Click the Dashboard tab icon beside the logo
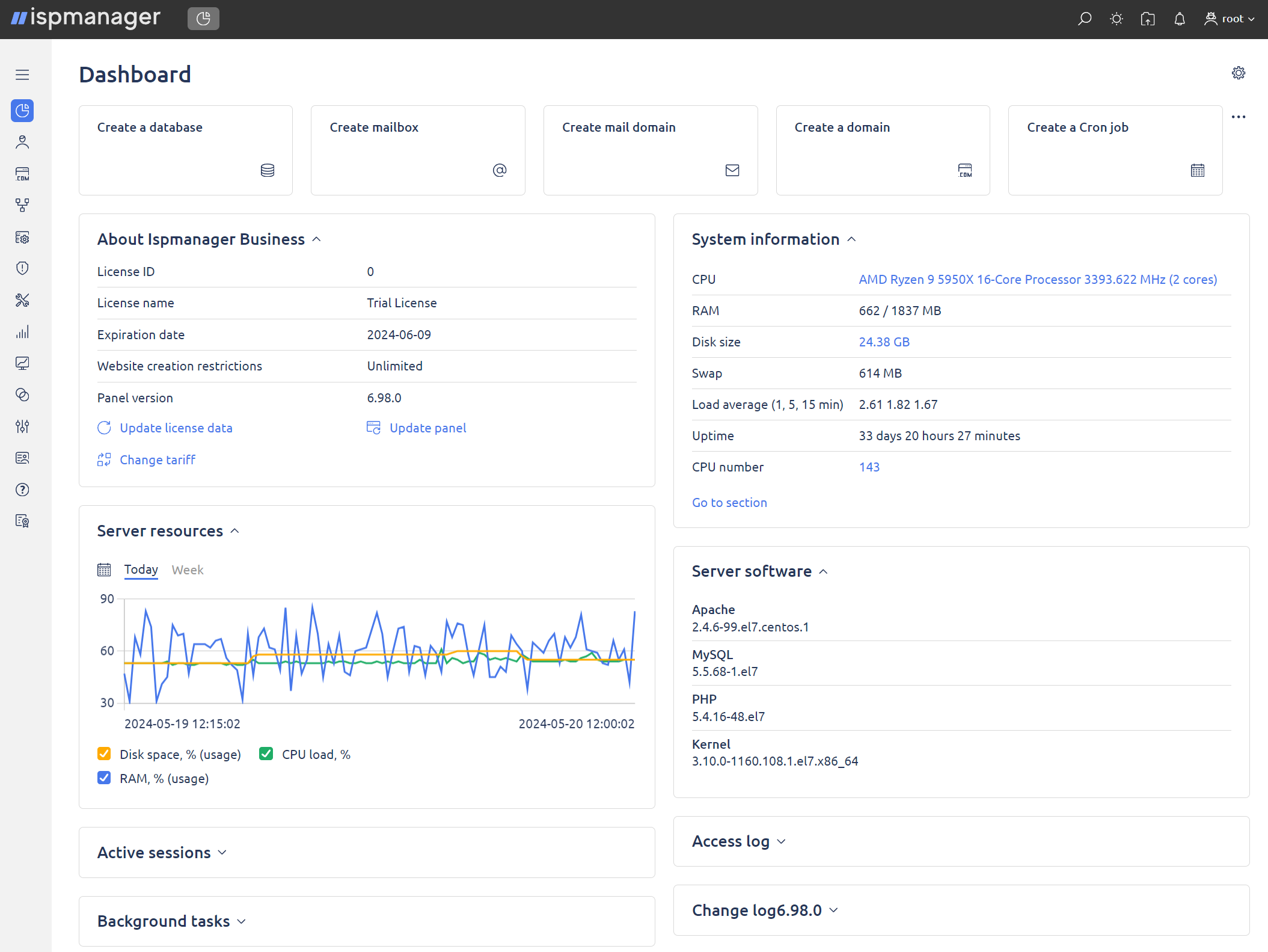The image size is (1268, 952). click(x=203, y=19)
